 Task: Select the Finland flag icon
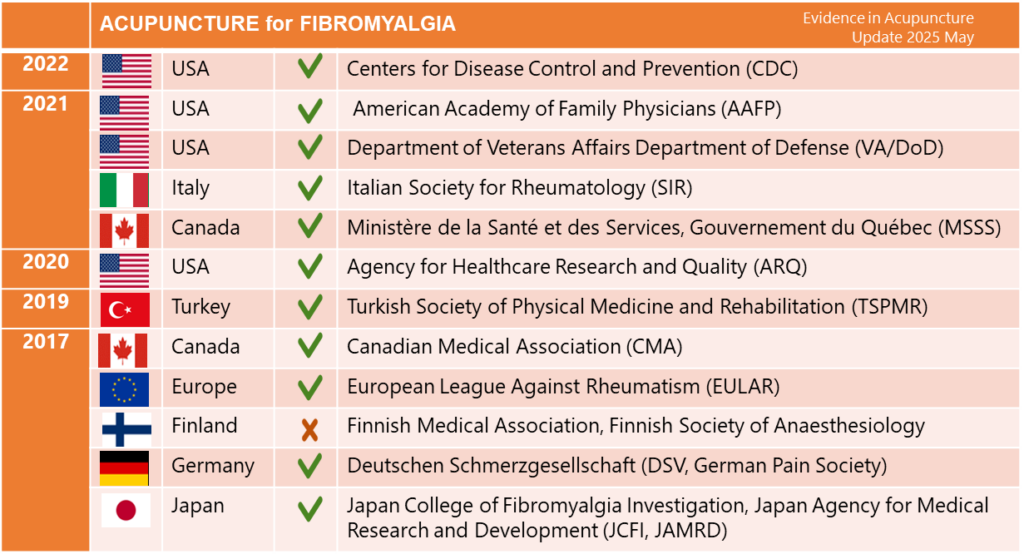[x=127, y=429]
